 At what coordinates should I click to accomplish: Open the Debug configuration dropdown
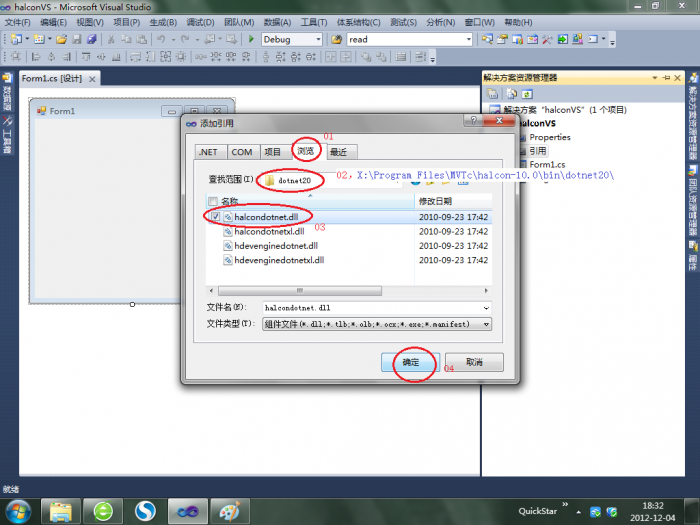point(318,39)
